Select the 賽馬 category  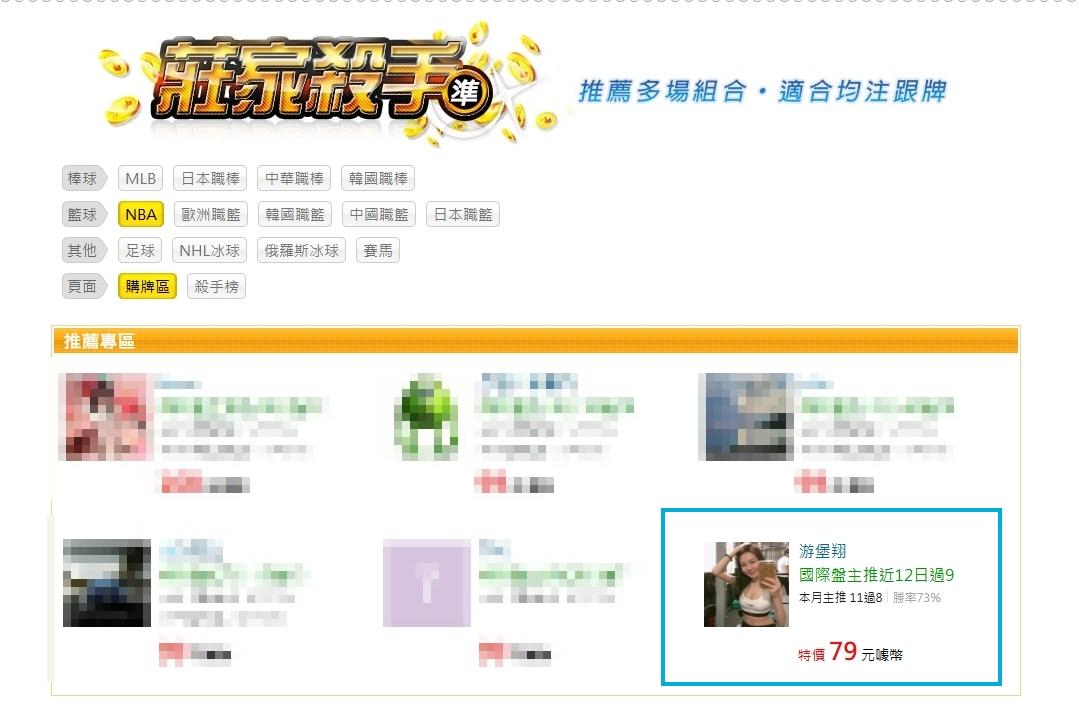coord(378,250)
